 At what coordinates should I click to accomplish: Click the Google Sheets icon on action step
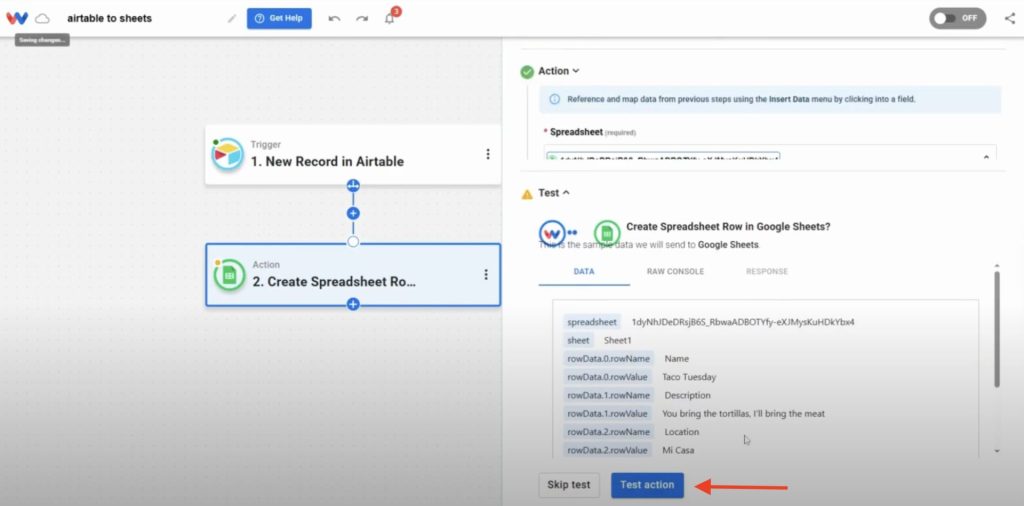[229, 275]
